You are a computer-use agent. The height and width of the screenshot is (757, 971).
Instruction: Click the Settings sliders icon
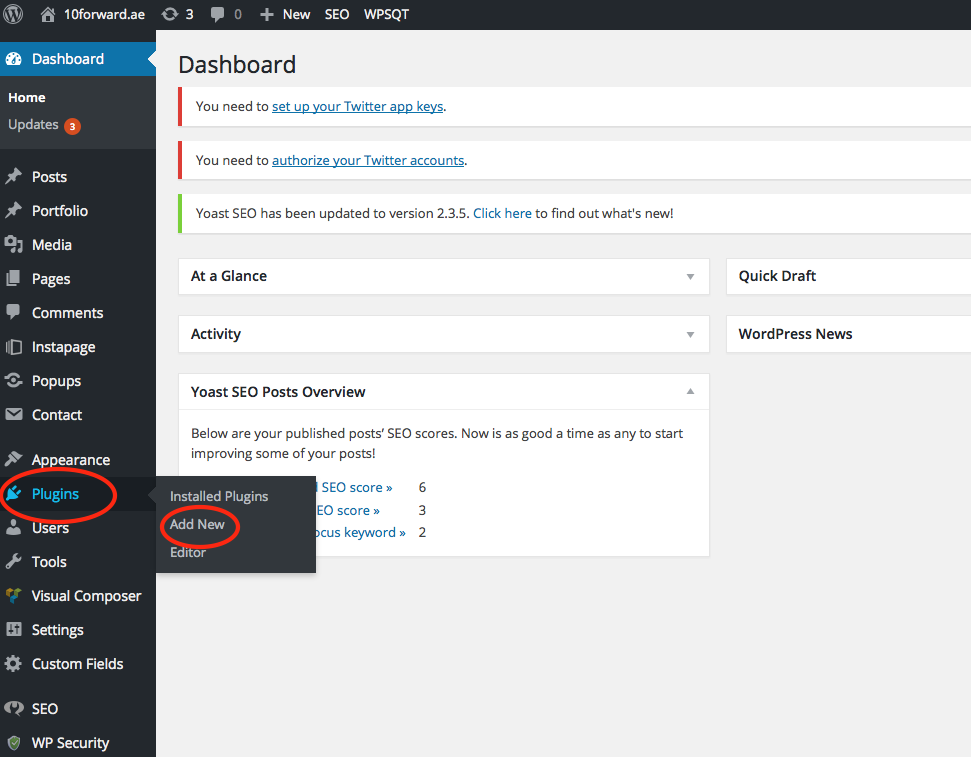14,629
